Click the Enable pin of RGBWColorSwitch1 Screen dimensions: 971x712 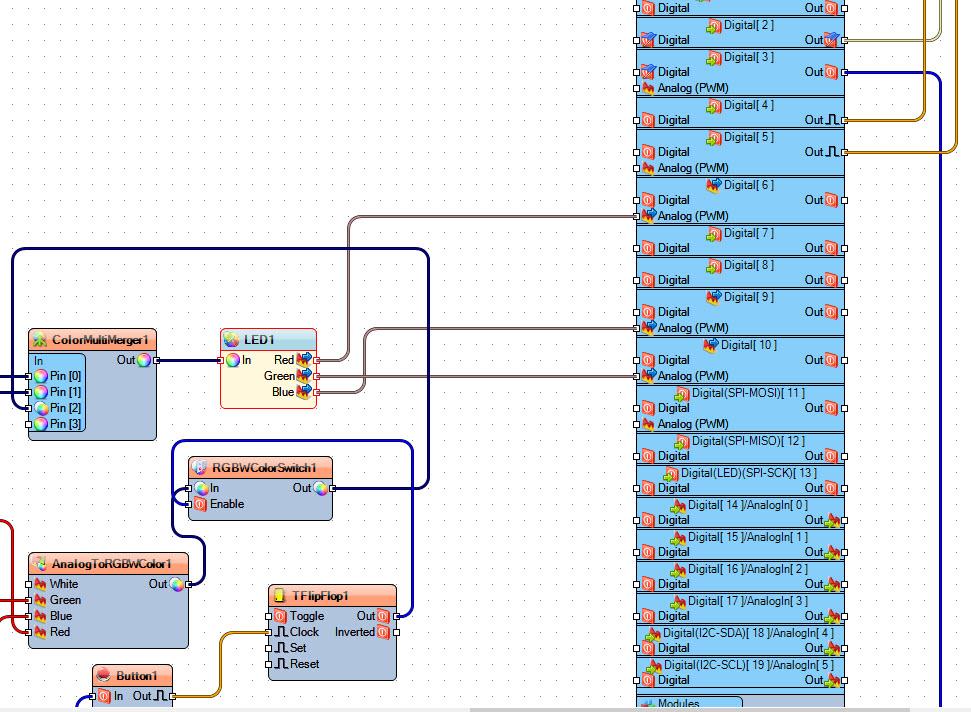coord(188,504)
